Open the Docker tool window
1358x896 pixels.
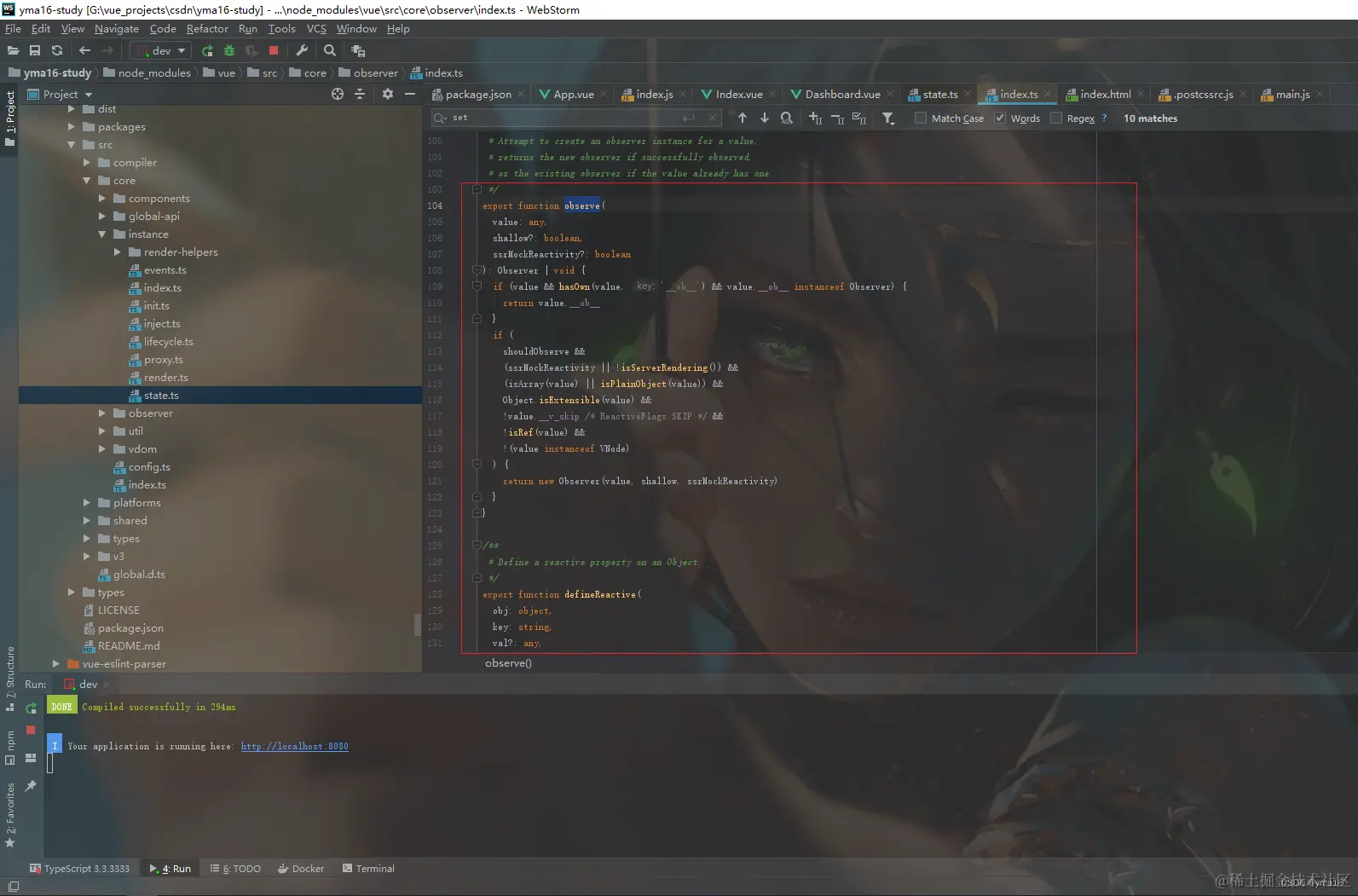[x=301, y=869]
